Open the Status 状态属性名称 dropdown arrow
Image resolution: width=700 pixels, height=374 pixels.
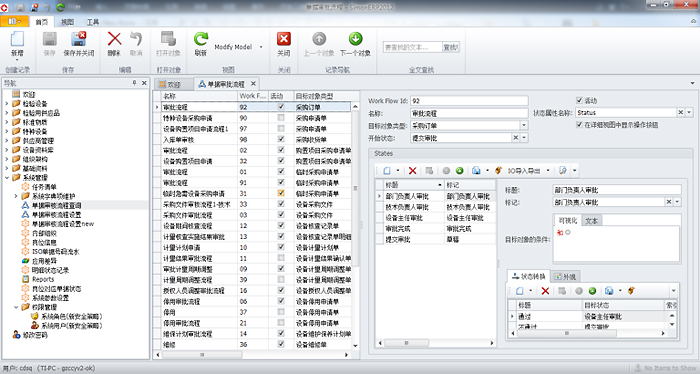689,112
